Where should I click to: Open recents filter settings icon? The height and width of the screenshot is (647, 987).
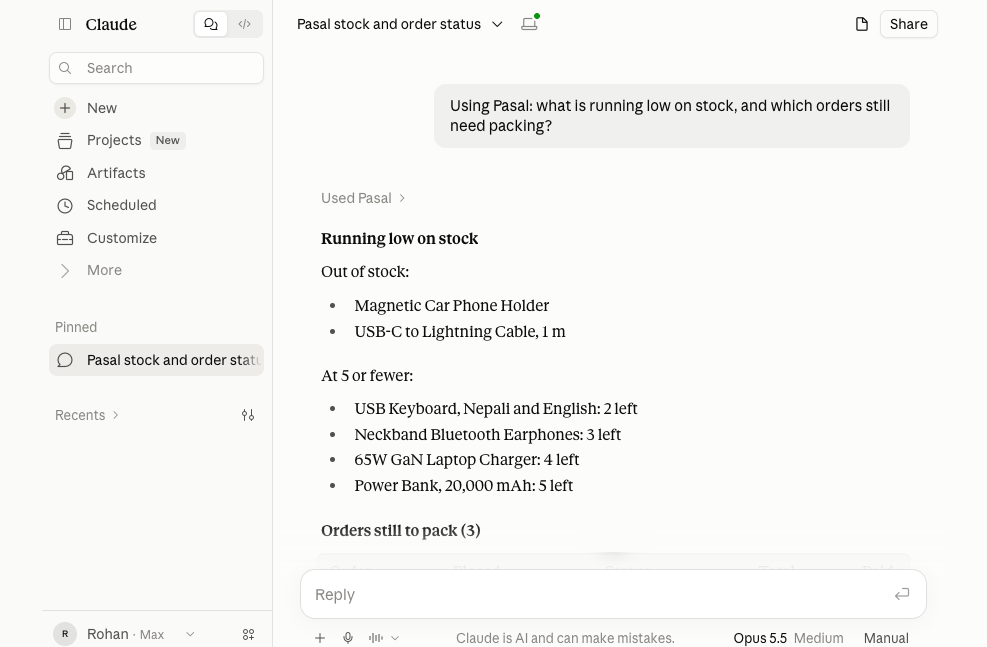[248, 415]
